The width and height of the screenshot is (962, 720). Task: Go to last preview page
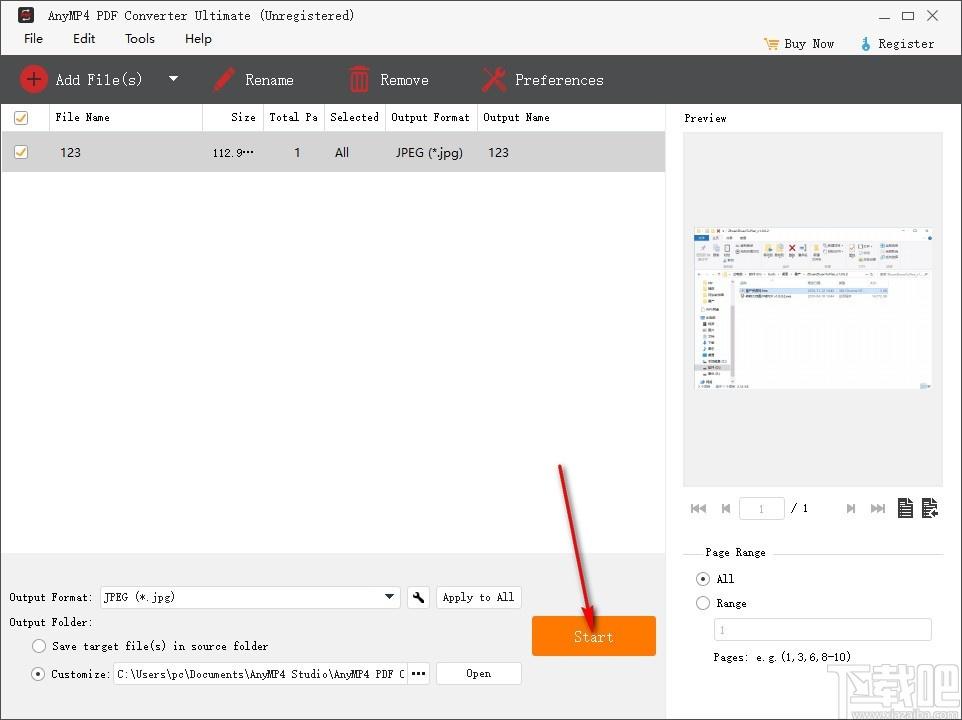pos(878,508)
